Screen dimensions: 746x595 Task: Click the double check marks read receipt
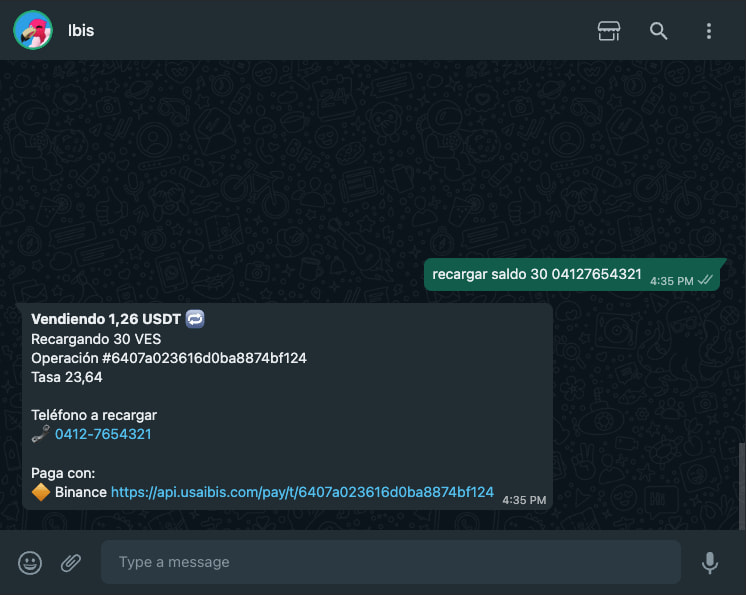point(705,280)
